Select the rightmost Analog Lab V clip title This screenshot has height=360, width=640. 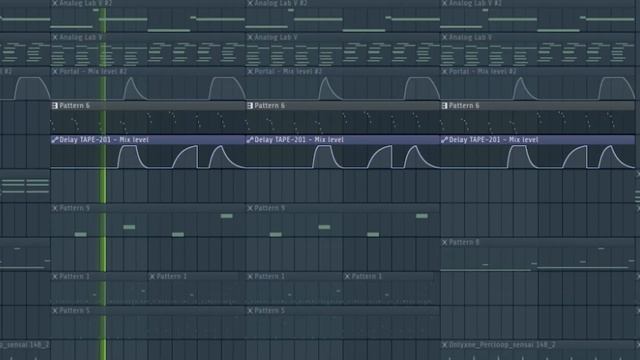(470, 37)
